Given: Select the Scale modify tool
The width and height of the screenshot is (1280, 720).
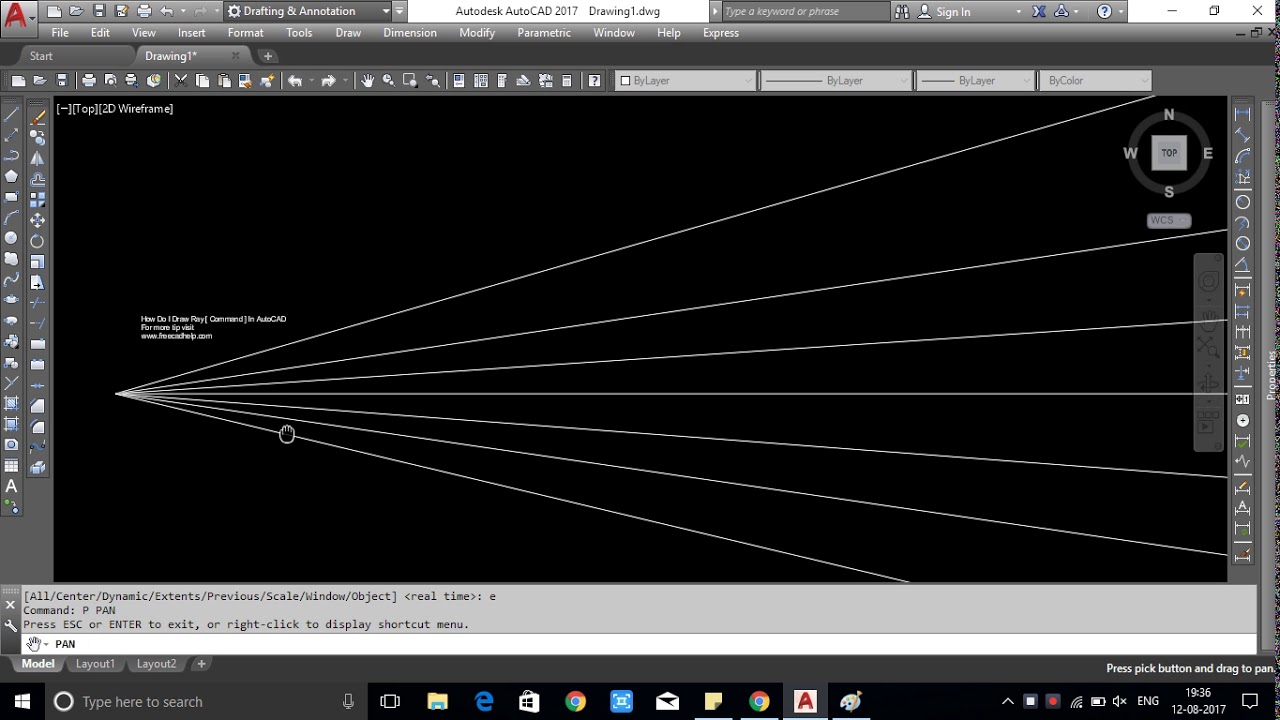Looking at the screenshot, I should (38, 262).
